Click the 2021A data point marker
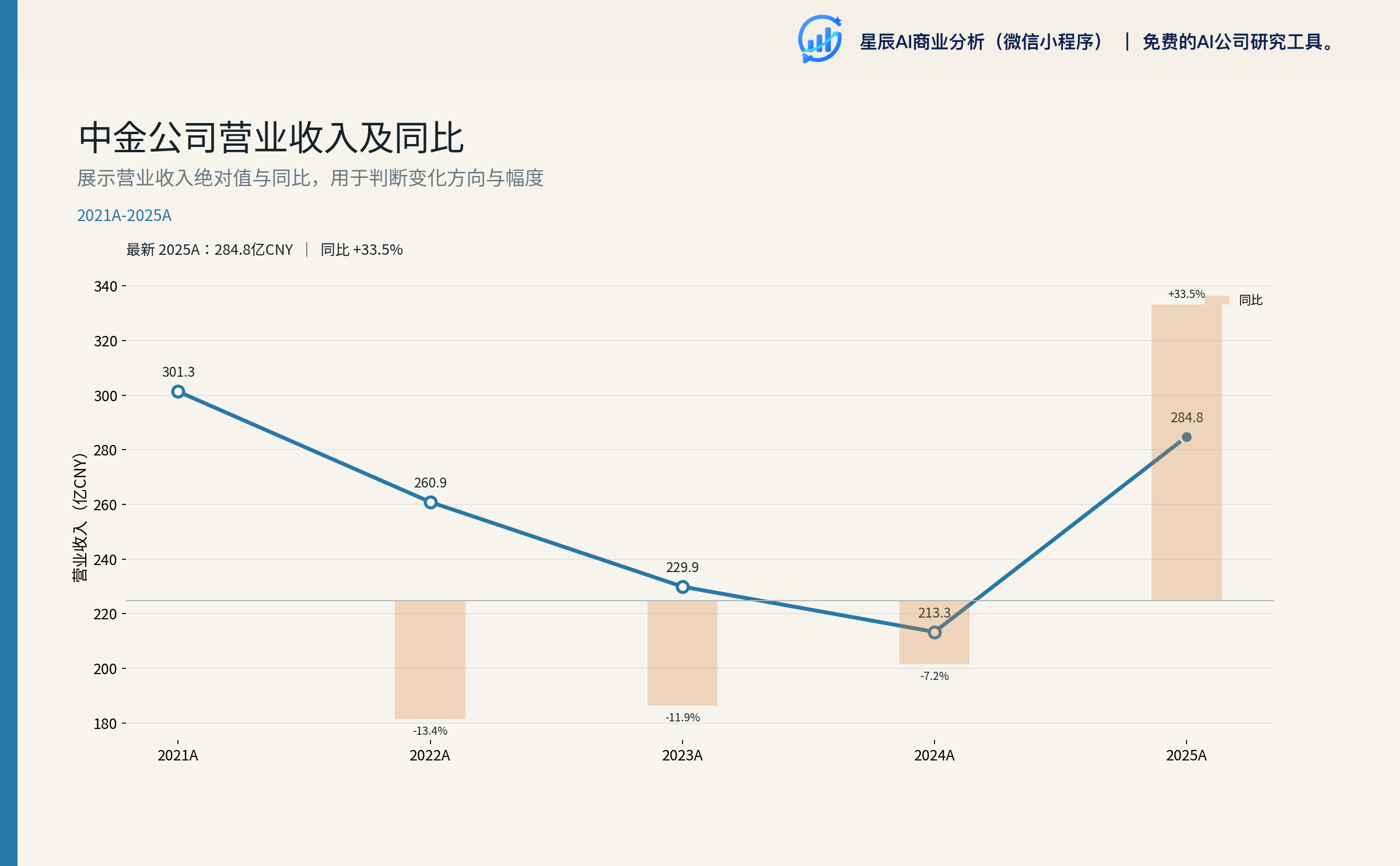 178,392
